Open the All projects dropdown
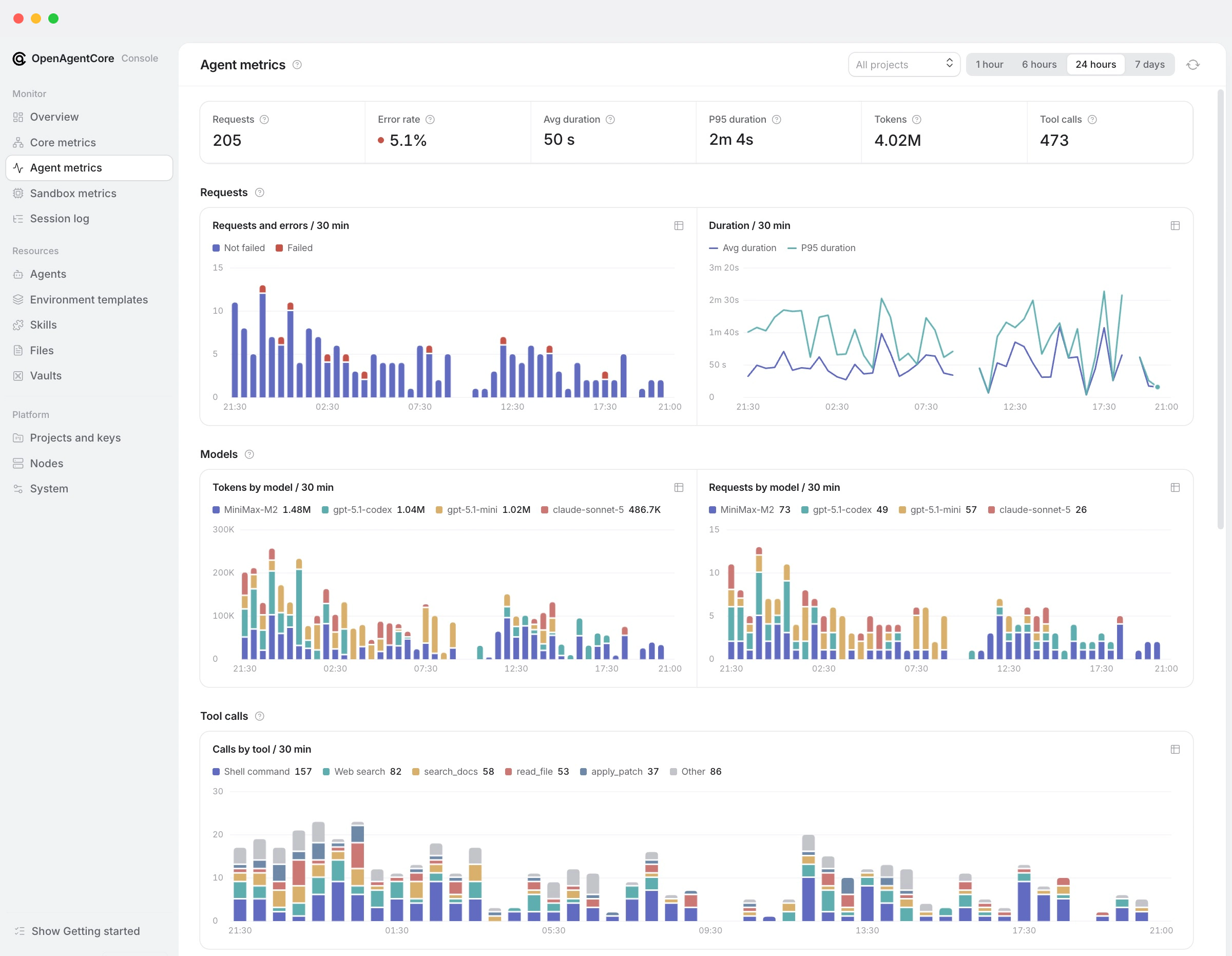 (x=903, y=65)
